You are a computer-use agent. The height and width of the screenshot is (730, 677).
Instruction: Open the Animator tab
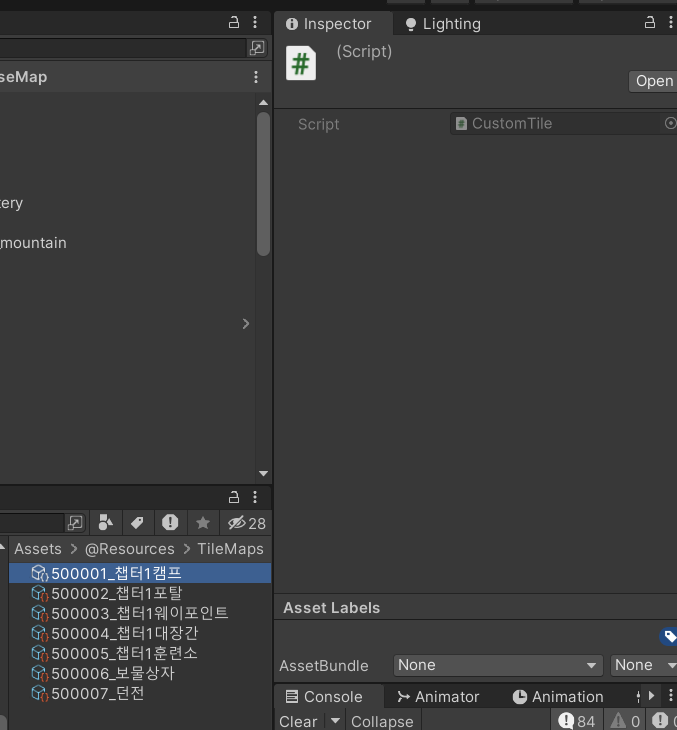(x=438, y=696)
